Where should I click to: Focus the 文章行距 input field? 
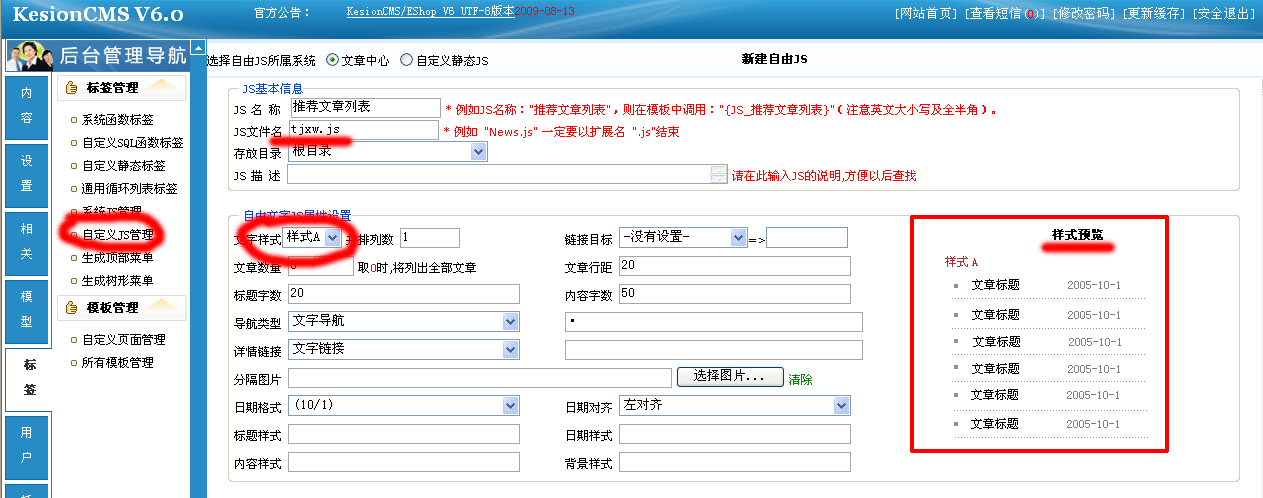[x=735, y=265]
